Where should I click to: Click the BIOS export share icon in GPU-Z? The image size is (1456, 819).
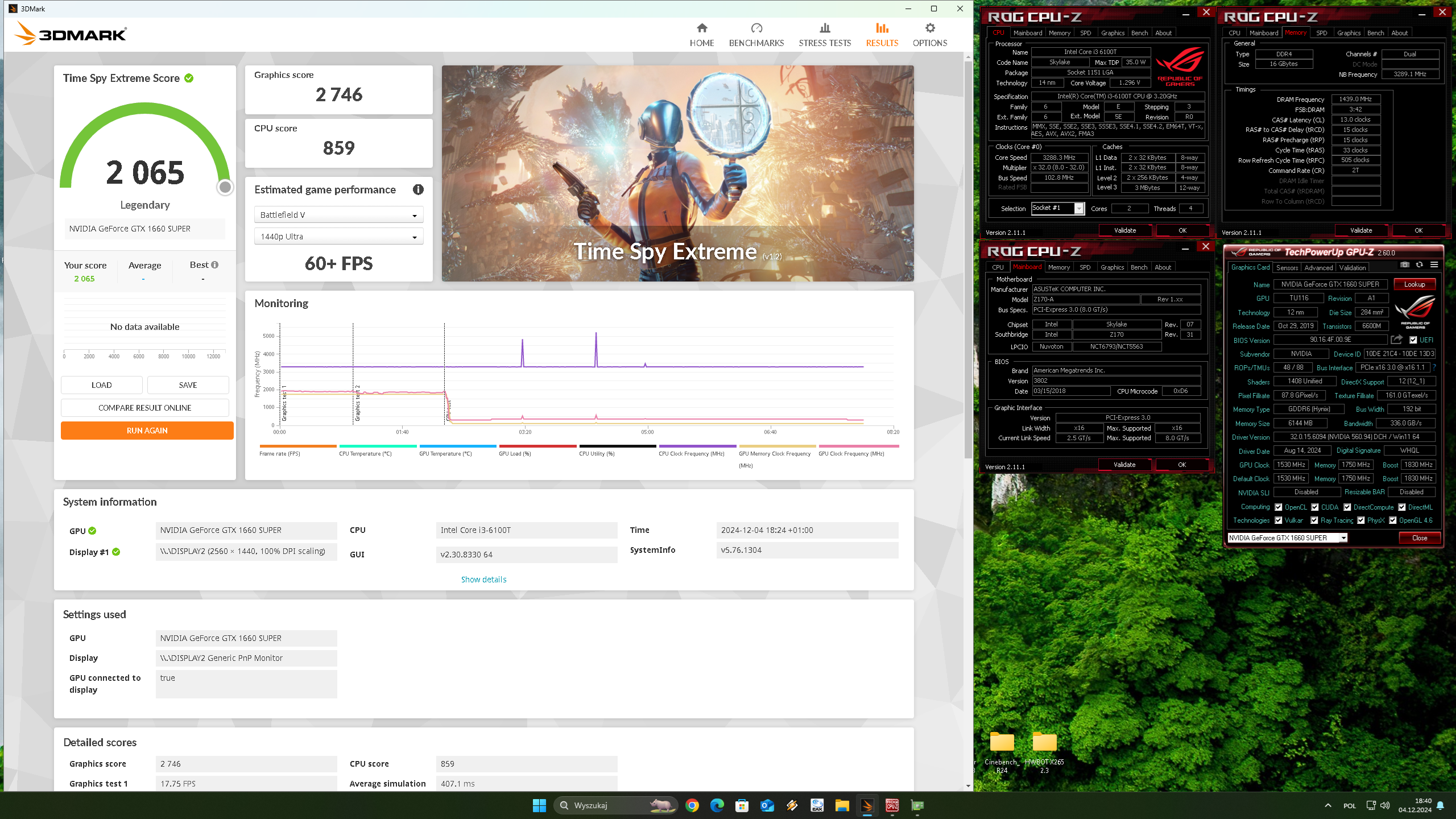(x=1396, y=340)
